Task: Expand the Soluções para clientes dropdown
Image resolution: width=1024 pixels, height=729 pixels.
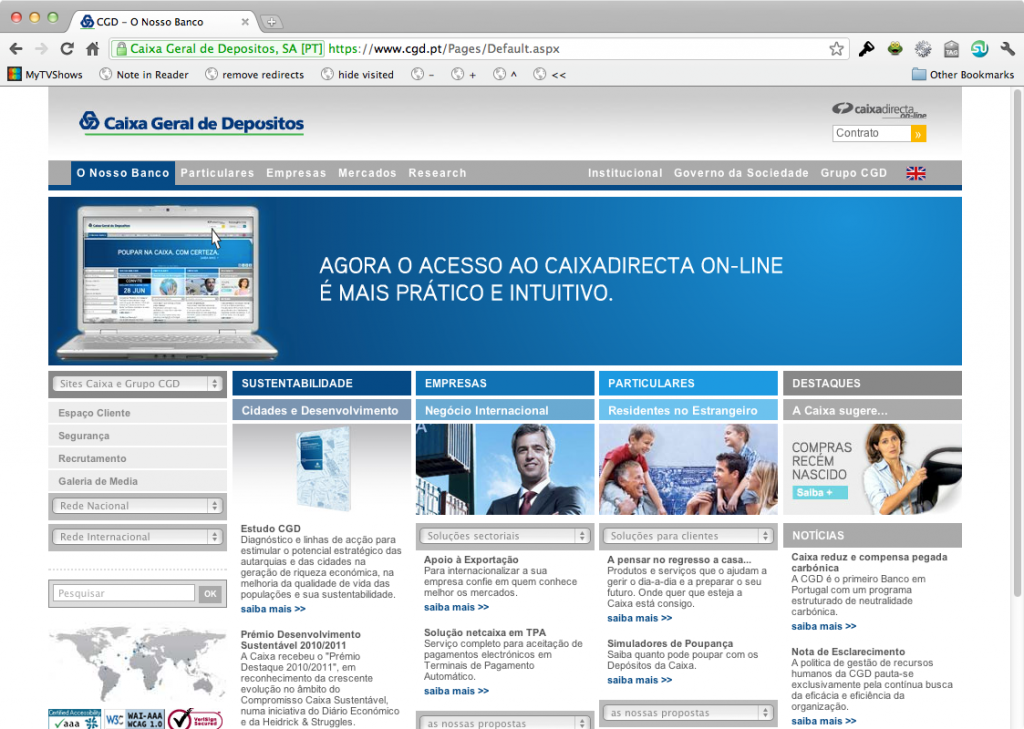Action: point(688,536)
